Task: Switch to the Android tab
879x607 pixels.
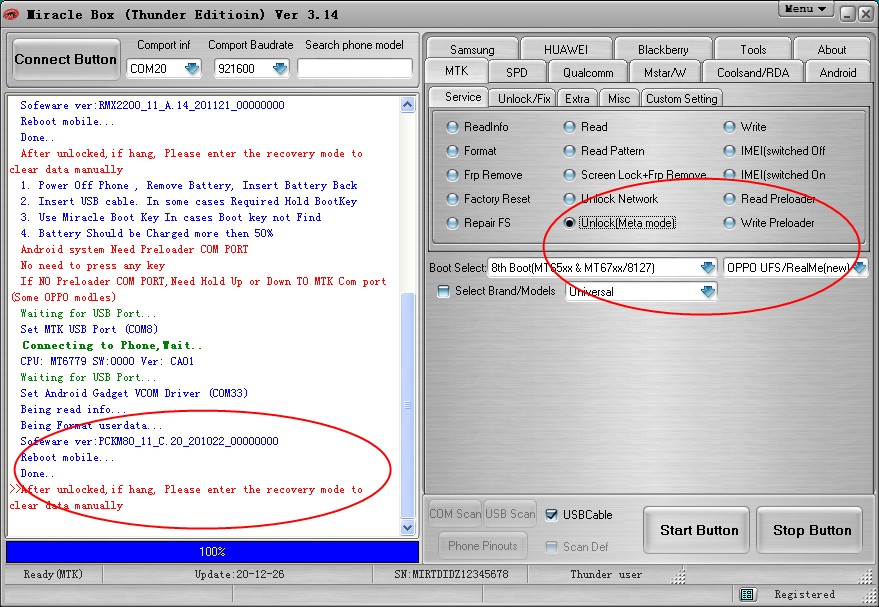Action: [x=838, y=72]
